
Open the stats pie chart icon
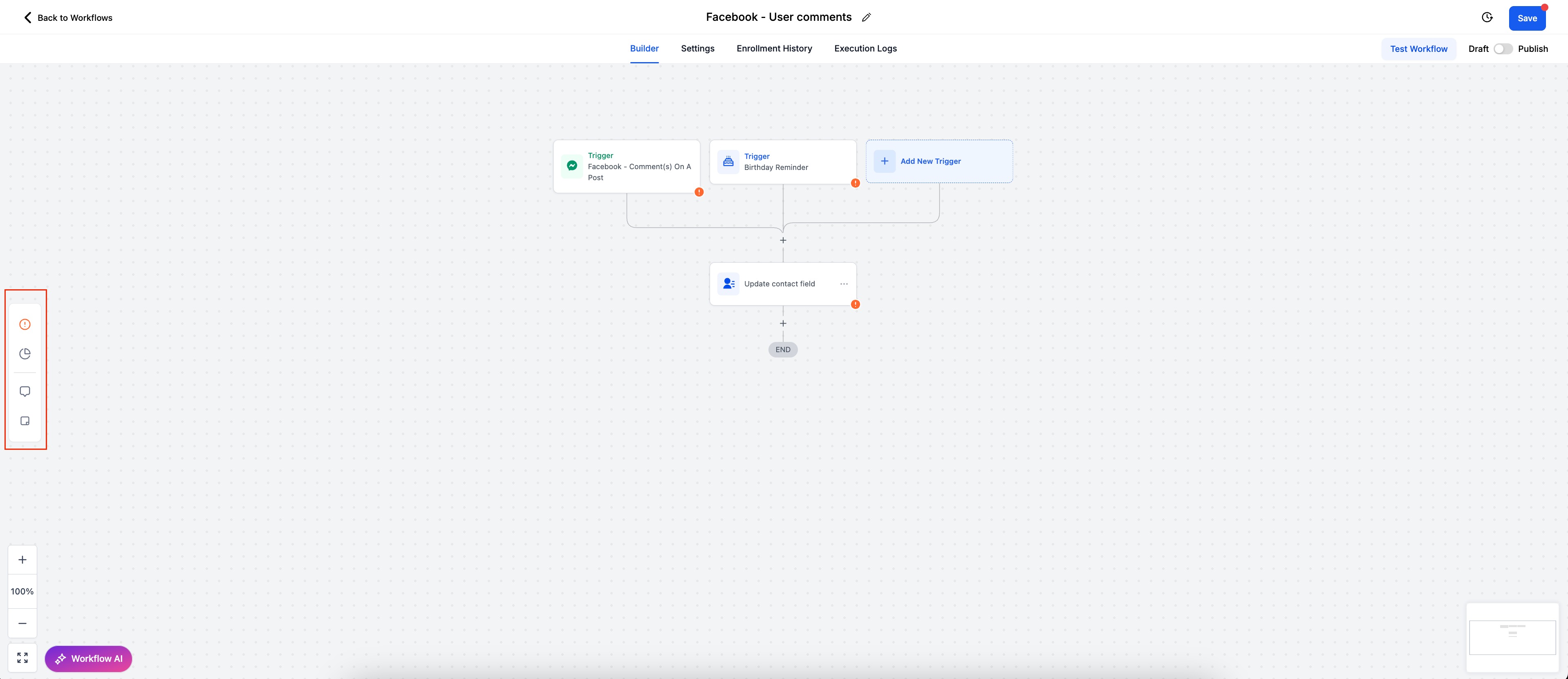(25, 353)
